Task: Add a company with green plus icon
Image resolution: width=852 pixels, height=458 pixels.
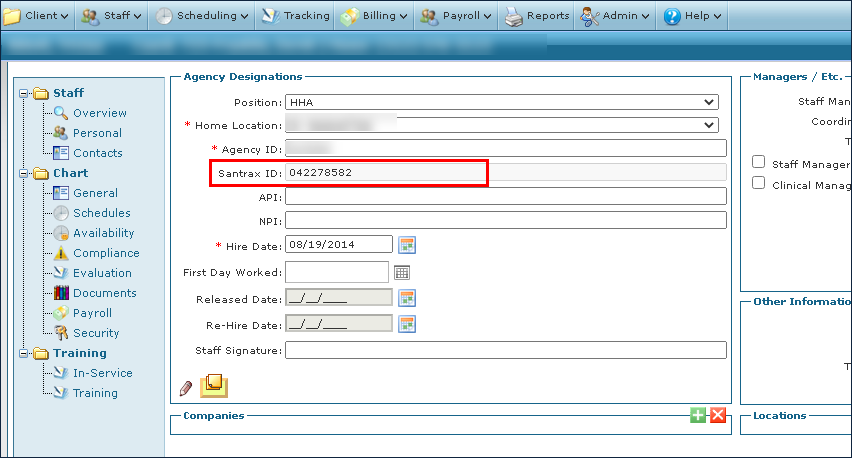Action: [698, 415]
